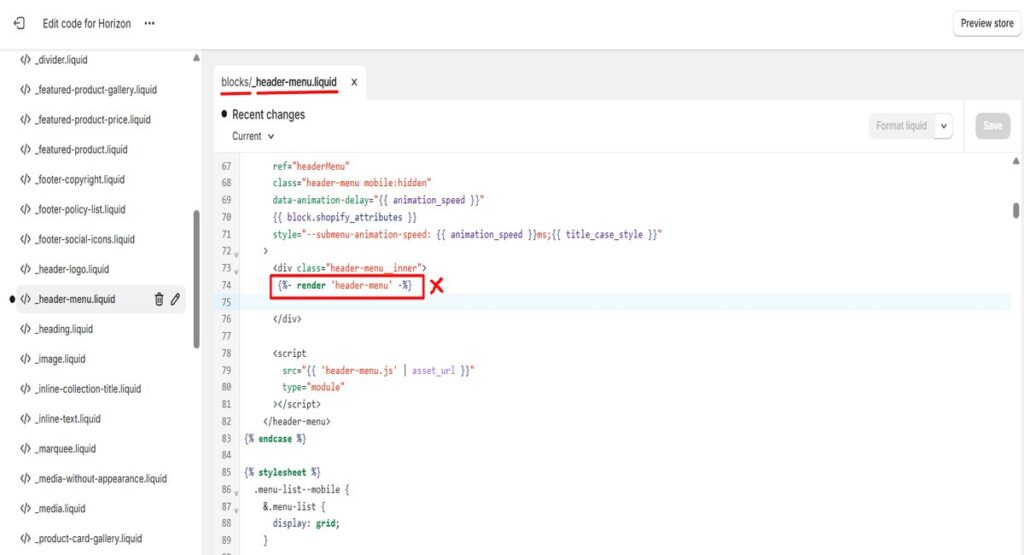Click code icon beside _footer-copyright.liquid
1024x555 pixels.
pos(25,180)
